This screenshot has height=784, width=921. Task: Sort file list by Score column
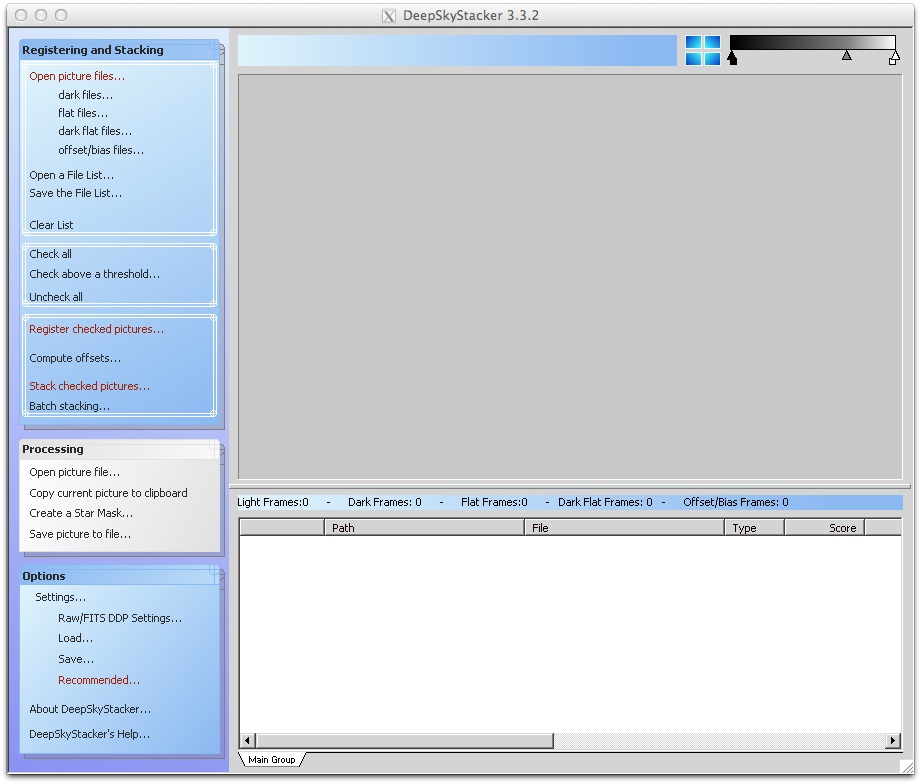point(825,527)
